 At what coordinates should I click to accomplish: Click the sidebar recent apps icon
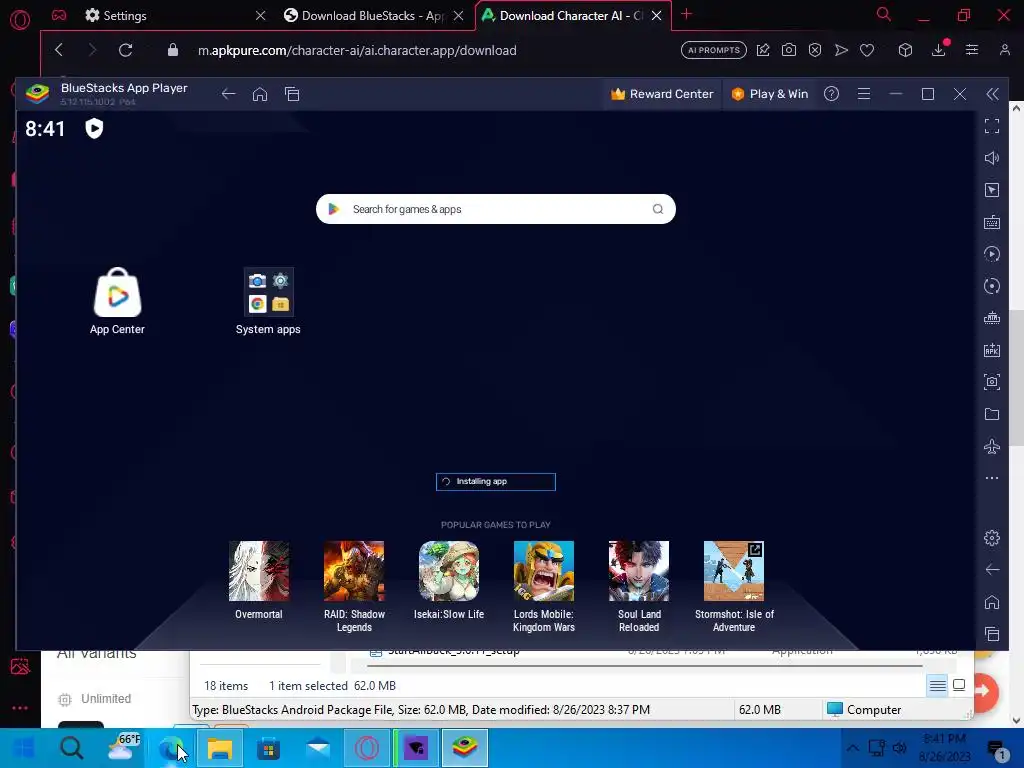click(992, 633)
